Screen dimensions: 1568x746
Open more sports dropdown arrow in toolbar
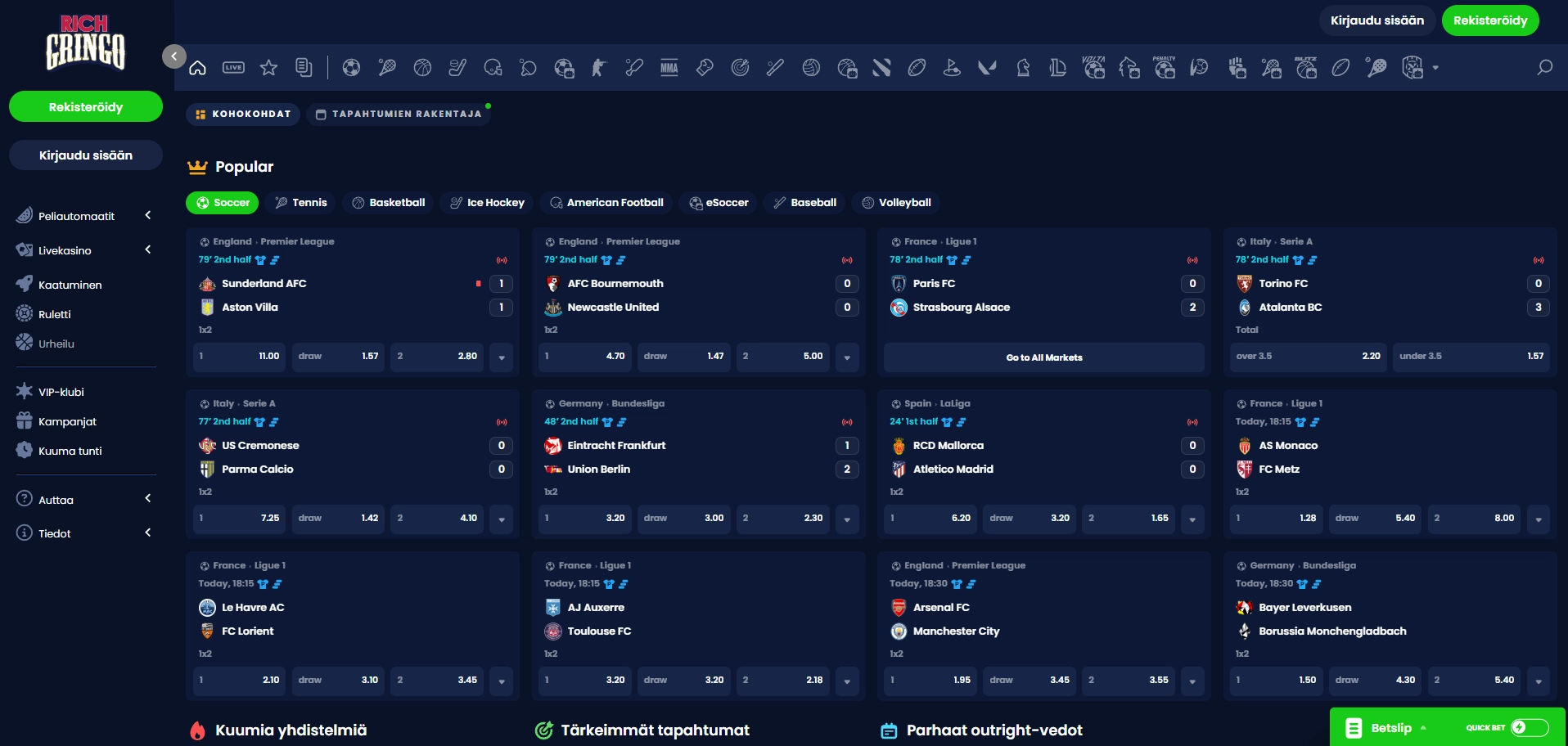(1435, 68)
